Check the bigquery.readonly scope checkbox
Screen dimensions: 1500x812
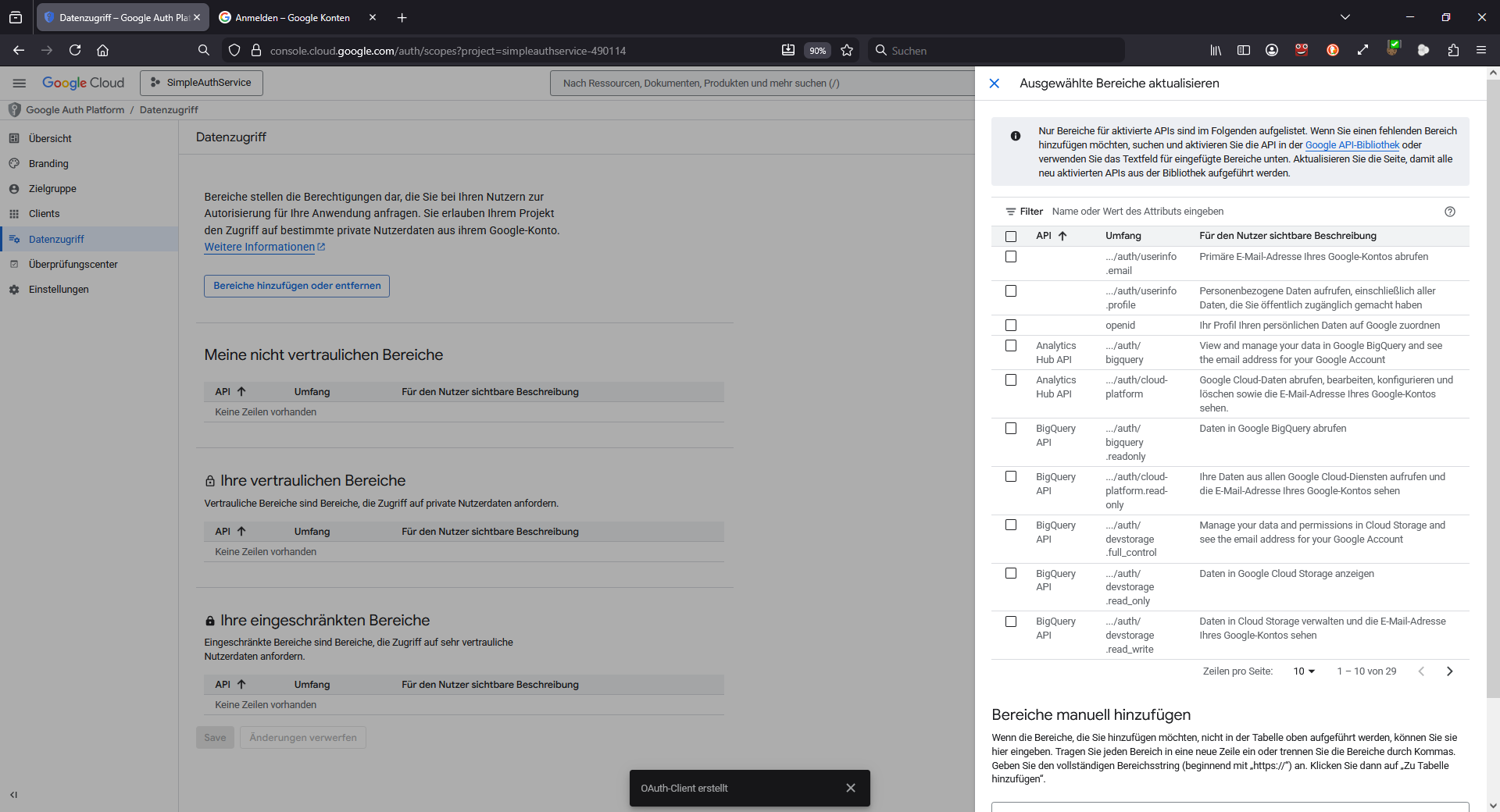tap(1011, 429)
